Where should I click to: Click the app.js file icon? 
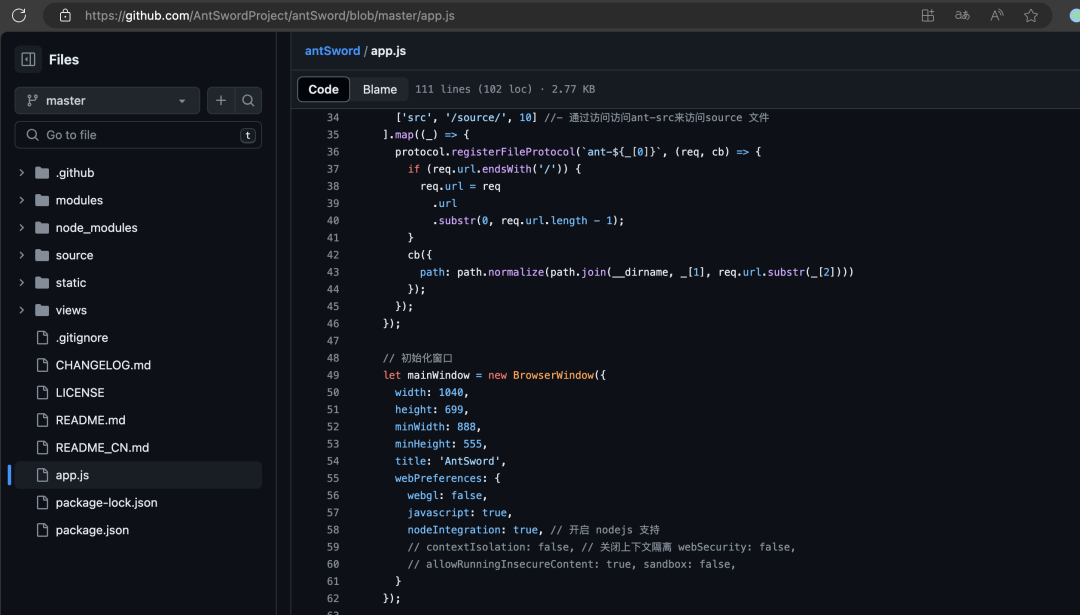tap(43, 475)
